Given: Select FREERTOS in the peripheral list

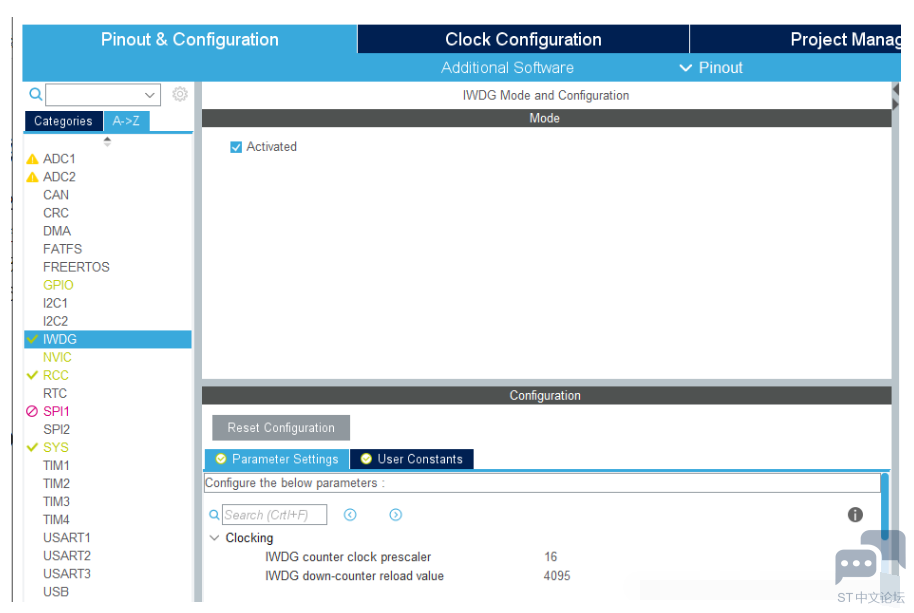Looking at the screenshot, I should coord(76,267).
